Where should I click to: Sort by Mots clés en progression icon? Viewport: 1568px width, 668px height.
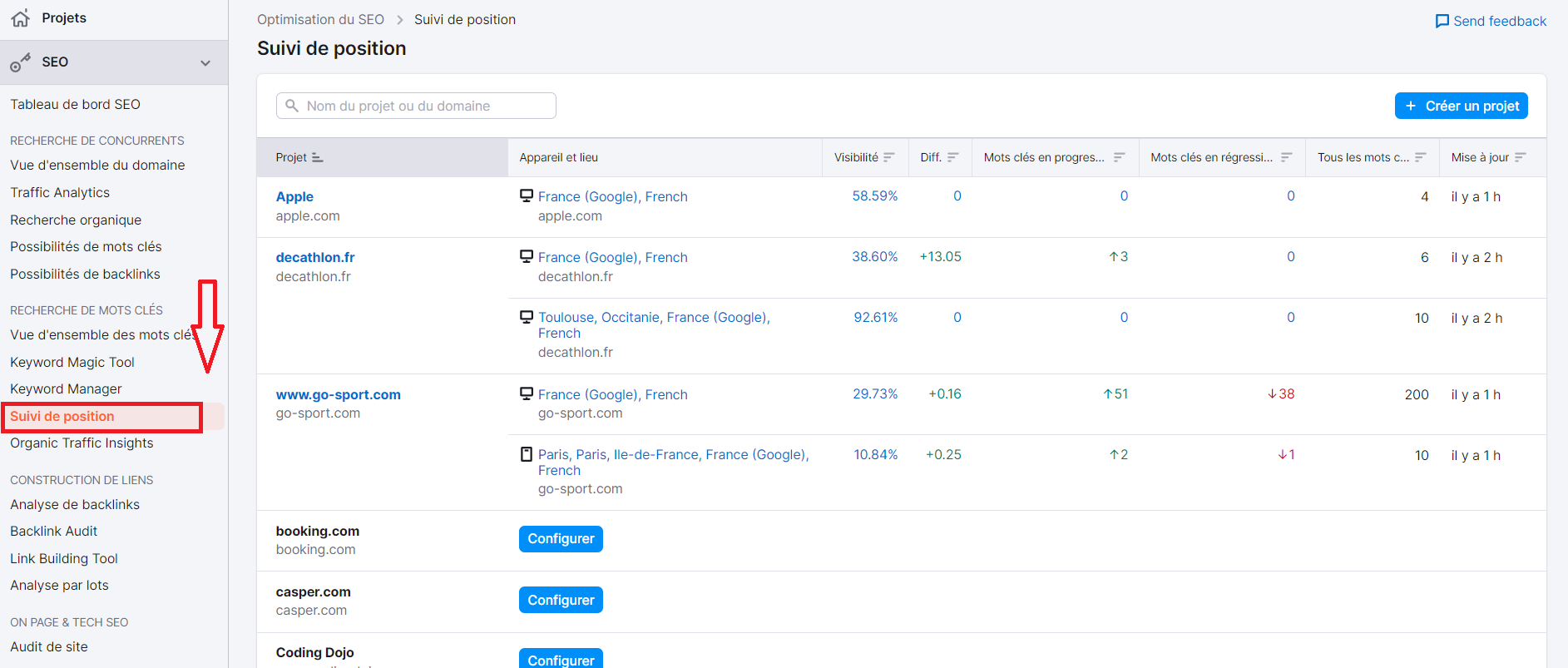click(x=1120, y=157)
